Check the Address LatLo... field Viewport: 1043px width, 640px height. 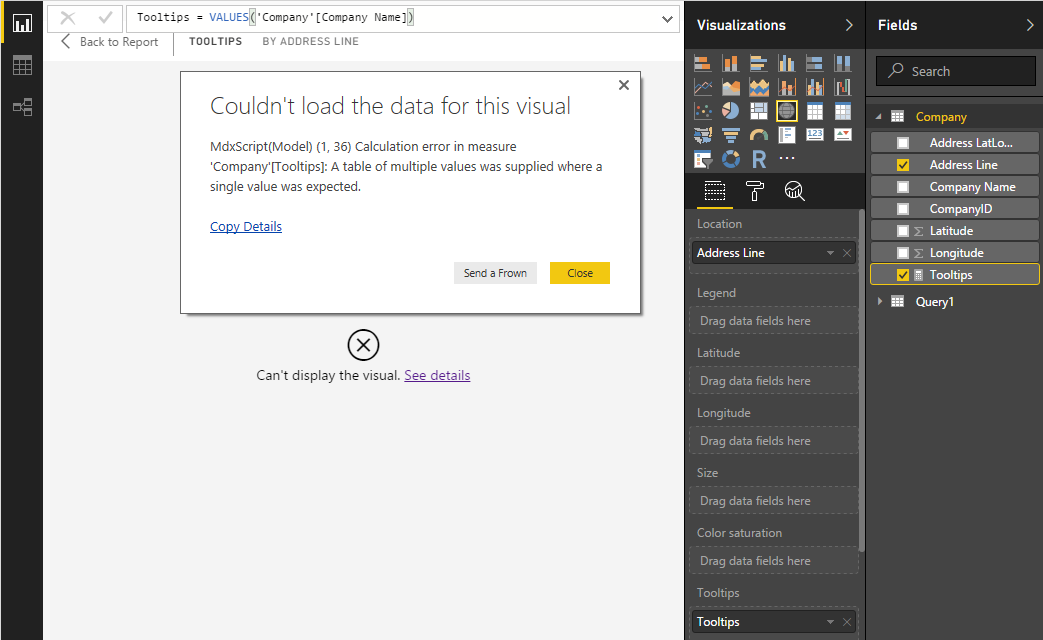(903, 142)
